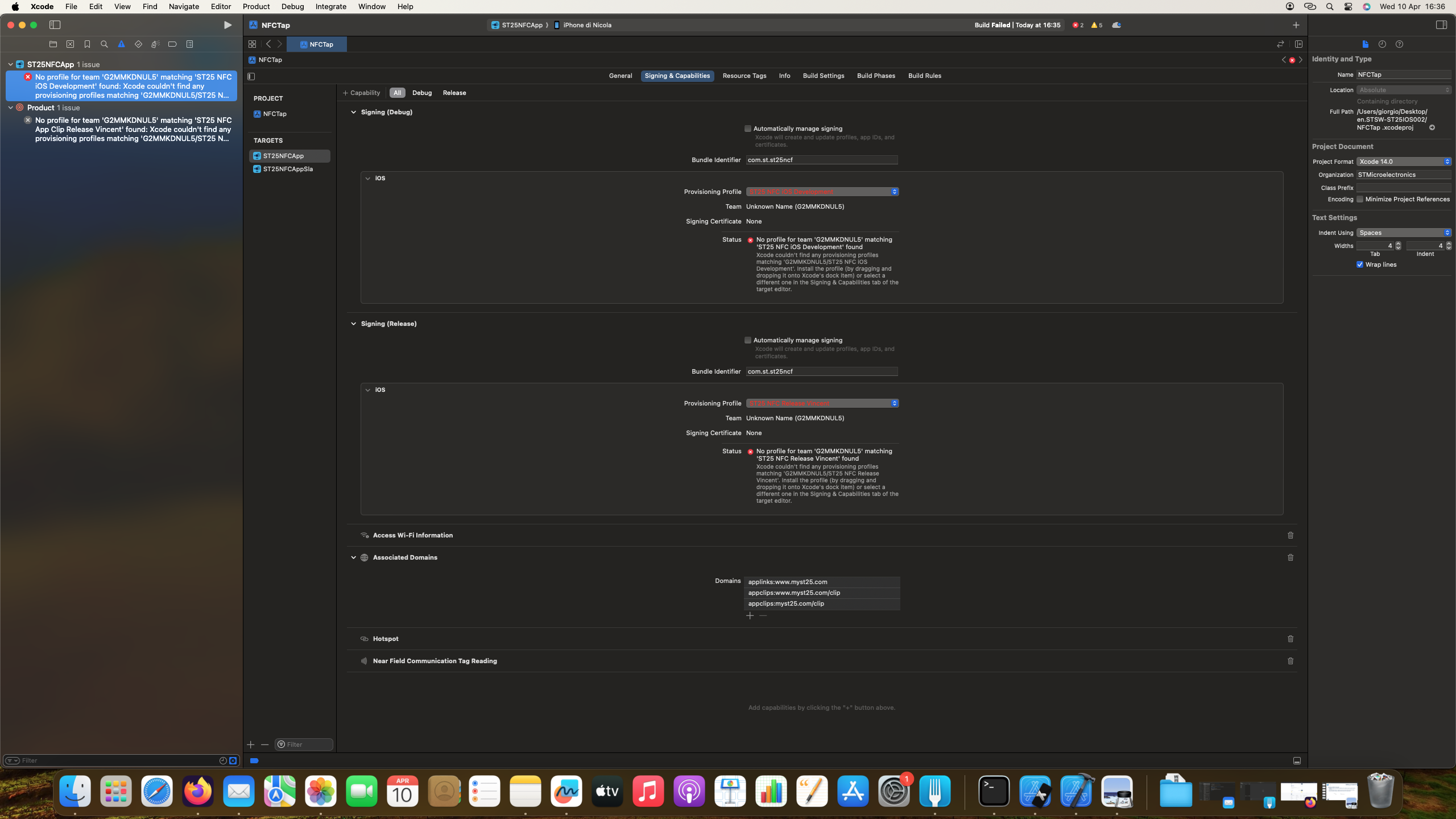The width and height of the screenshot is (1456, 819).
Task: Open the Product menu in menu bar
Action: coord(256,7)
